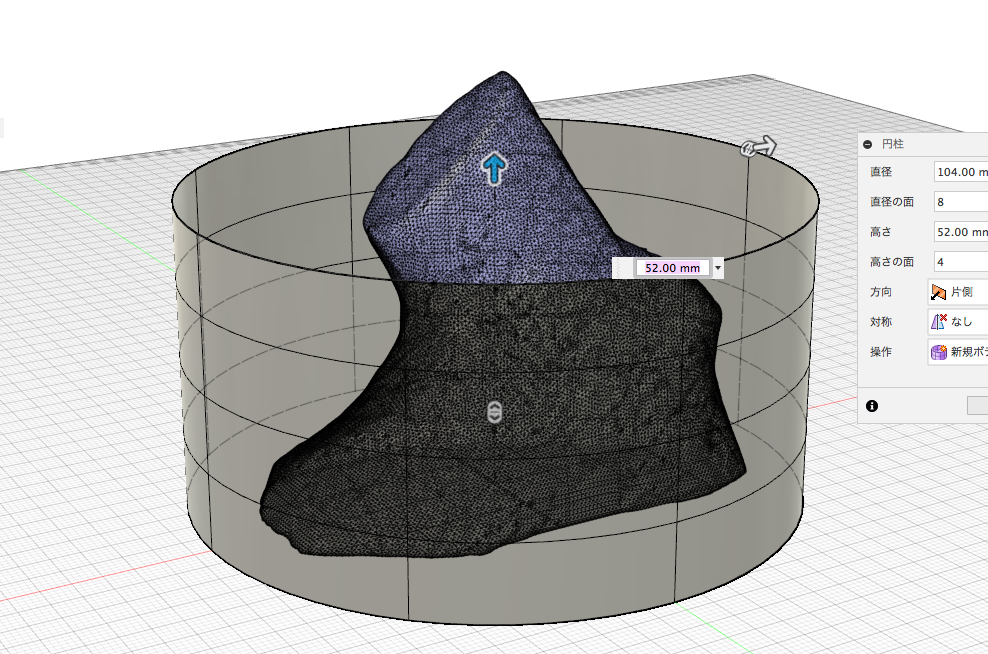Click the 直径の面 label text

click(892, 202)
